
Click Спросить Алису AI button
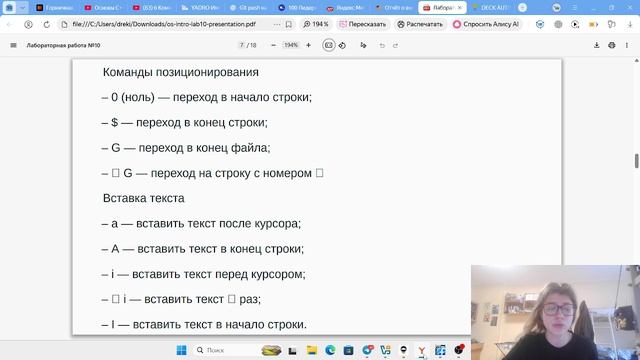click(x=486, y=24)
